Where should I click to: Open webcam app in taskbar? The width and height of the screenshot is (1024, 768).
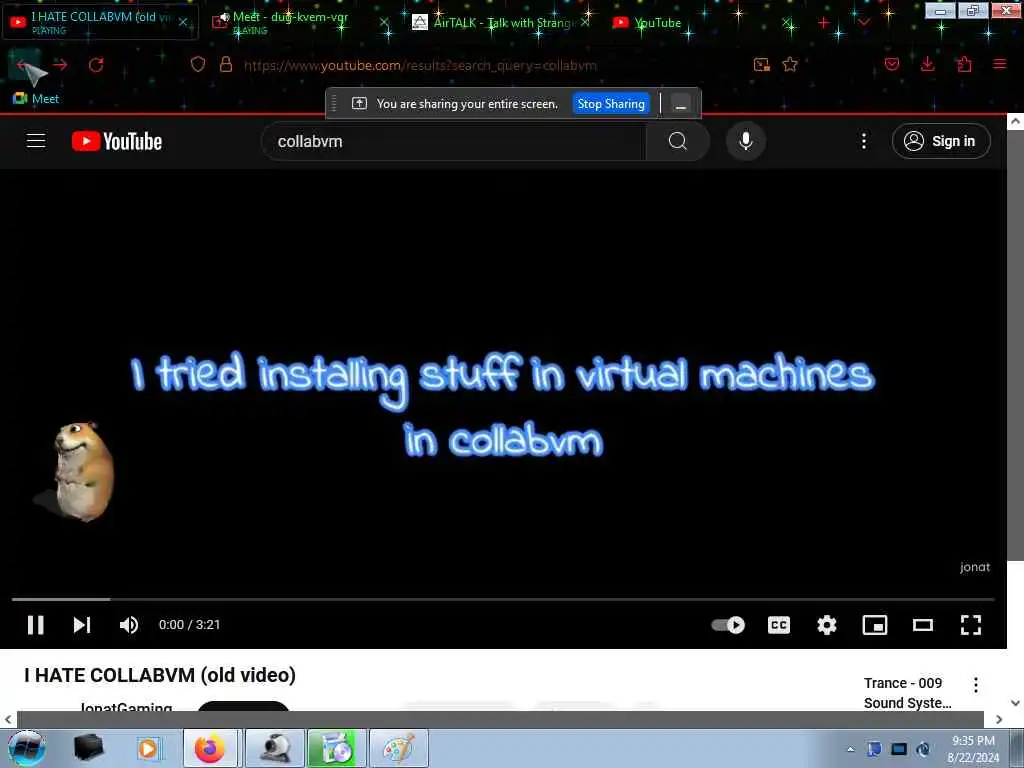(275, 748)
